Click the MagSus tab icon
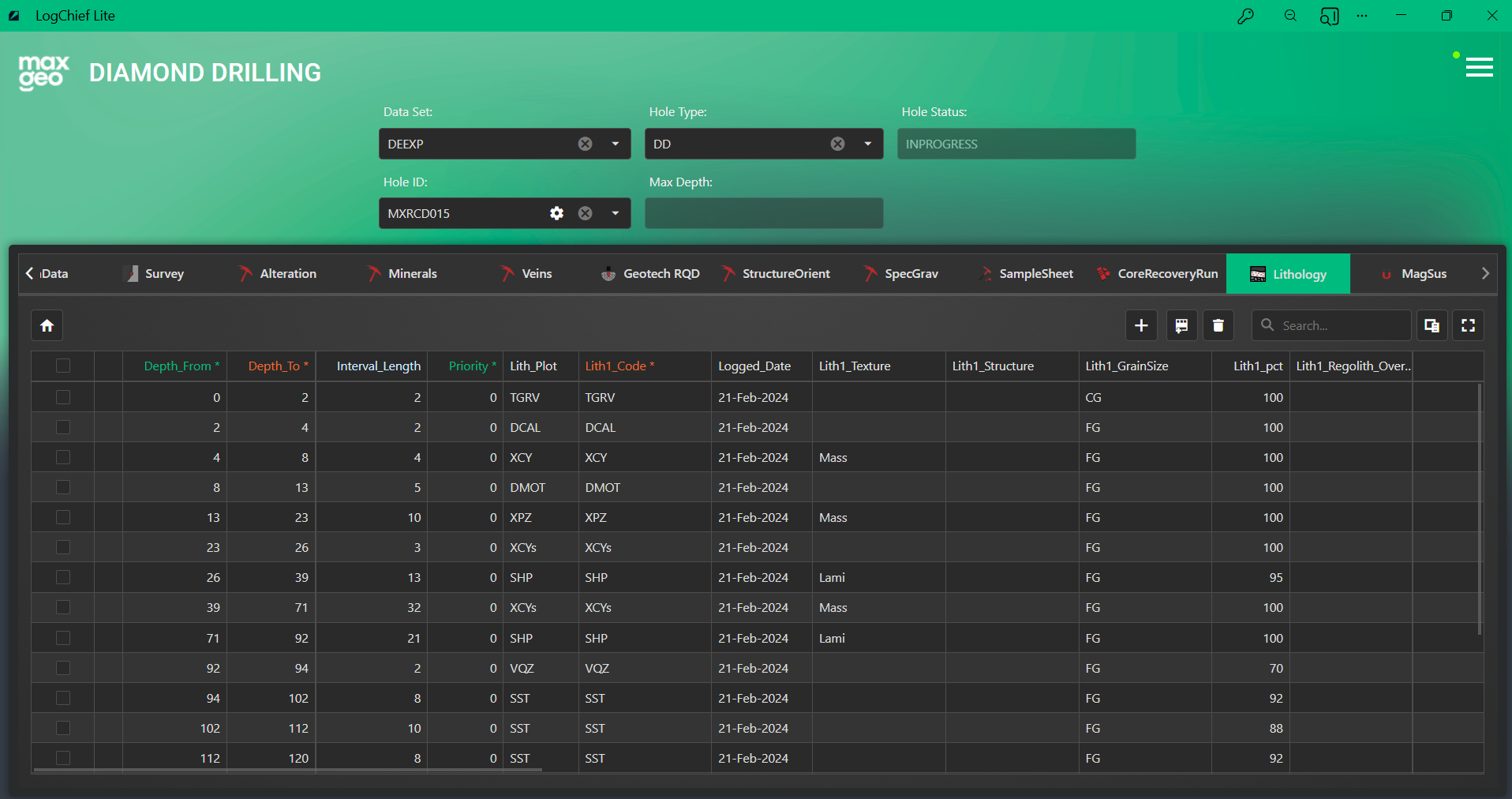Screen dimensions: 1512x799 [x=1387, y=274]
